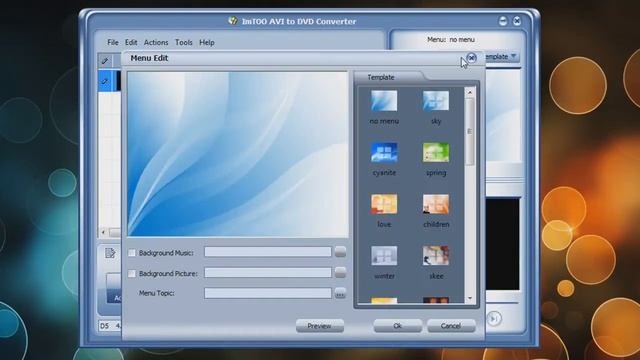The height and width of the screenshot is (360, 640).
Task: Browse for a Background Music file
Action: pos(340,252)
